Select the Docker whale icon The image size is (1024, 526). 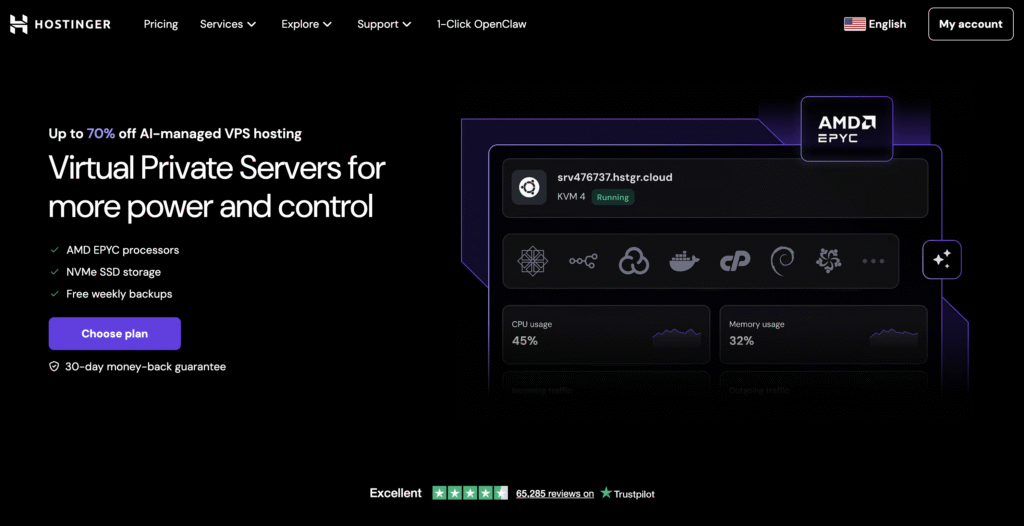pyautogui.click(x=684, y=261)
